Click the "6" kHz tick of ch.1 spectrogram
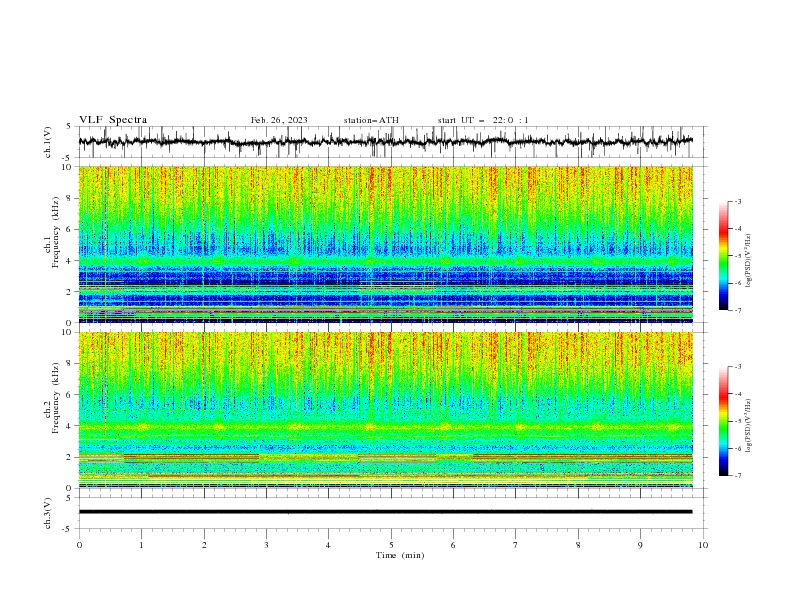 (70, 230)
